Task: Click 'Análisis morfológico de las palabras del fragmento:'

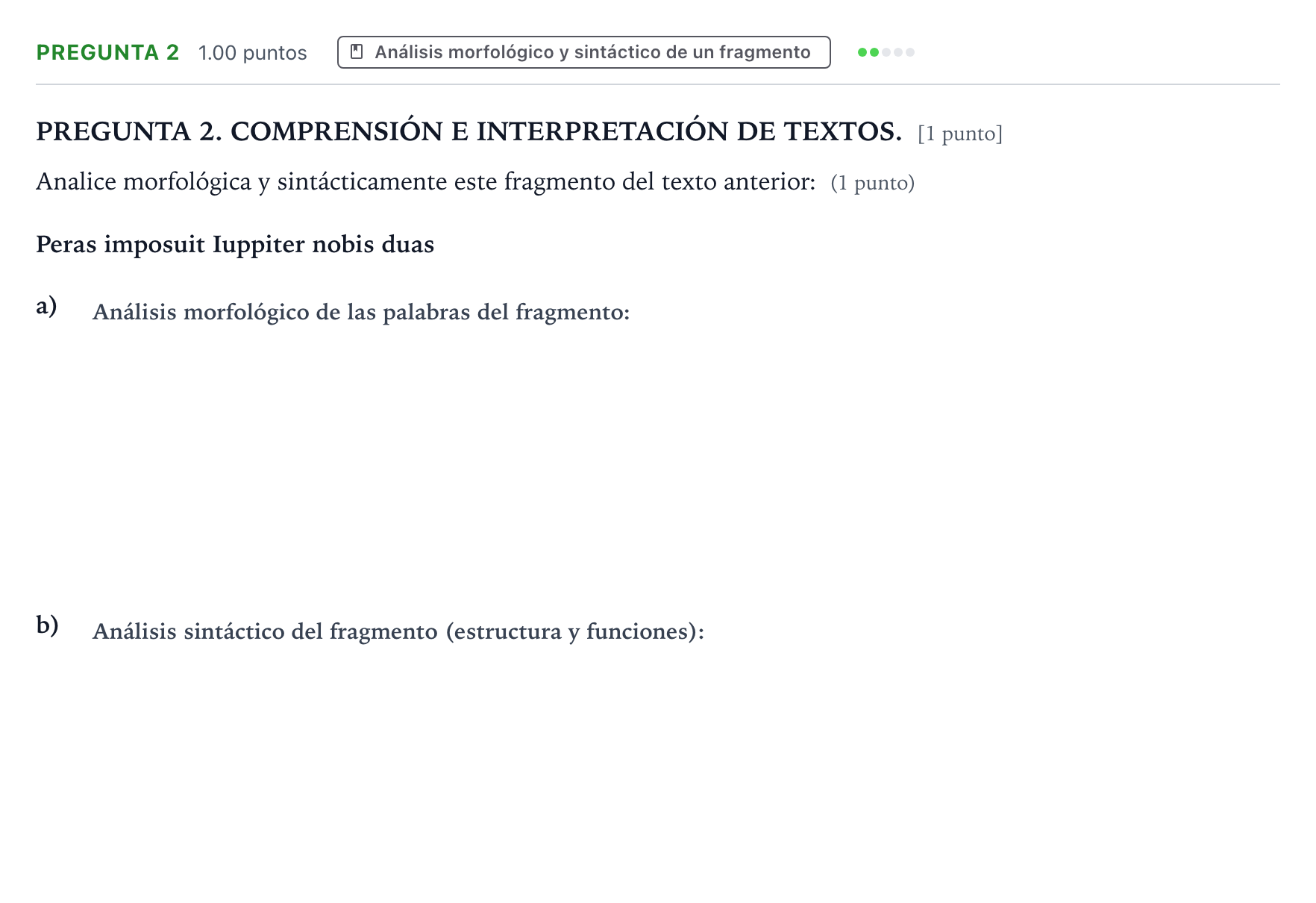Action: coord(361,312)
